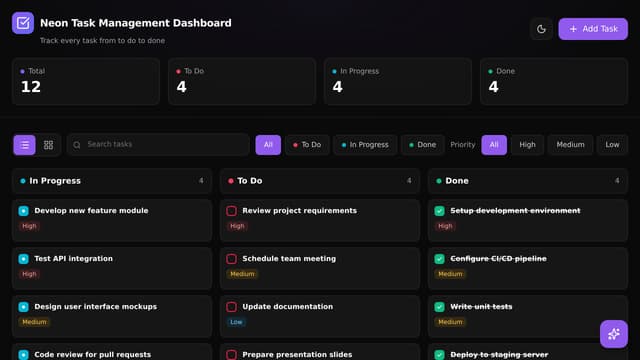Click the subtitle Track every task text
The image size is (640, 360).
[102, 40]
